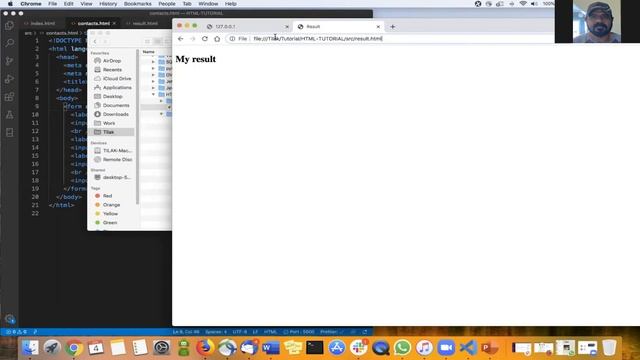The height and width of the screenshot is (360, 640).
Task: Open the Trash in the Dock
Action: coord(609,348)
